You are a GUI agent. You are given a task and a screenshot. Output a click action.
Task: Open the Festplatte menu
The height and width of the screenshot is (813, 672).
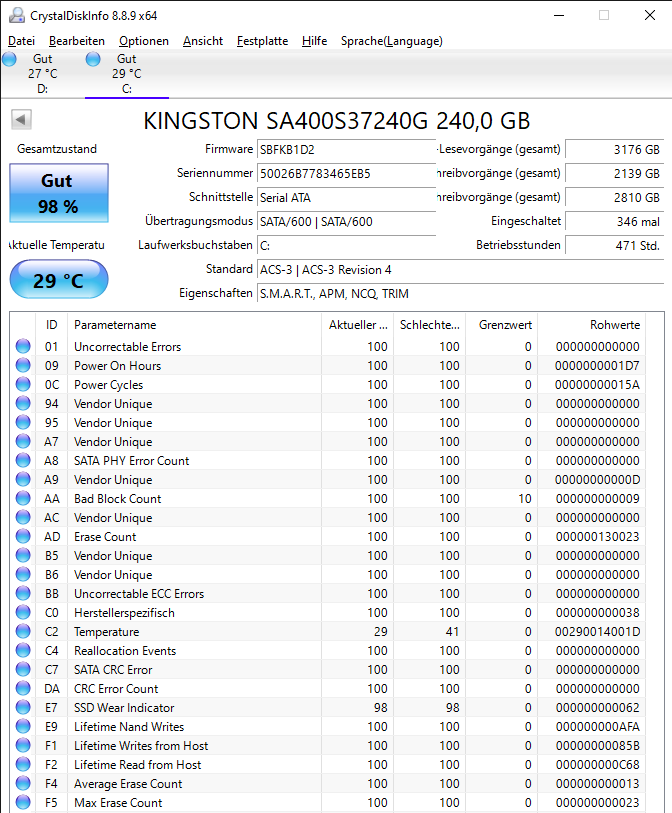(262, 41)
